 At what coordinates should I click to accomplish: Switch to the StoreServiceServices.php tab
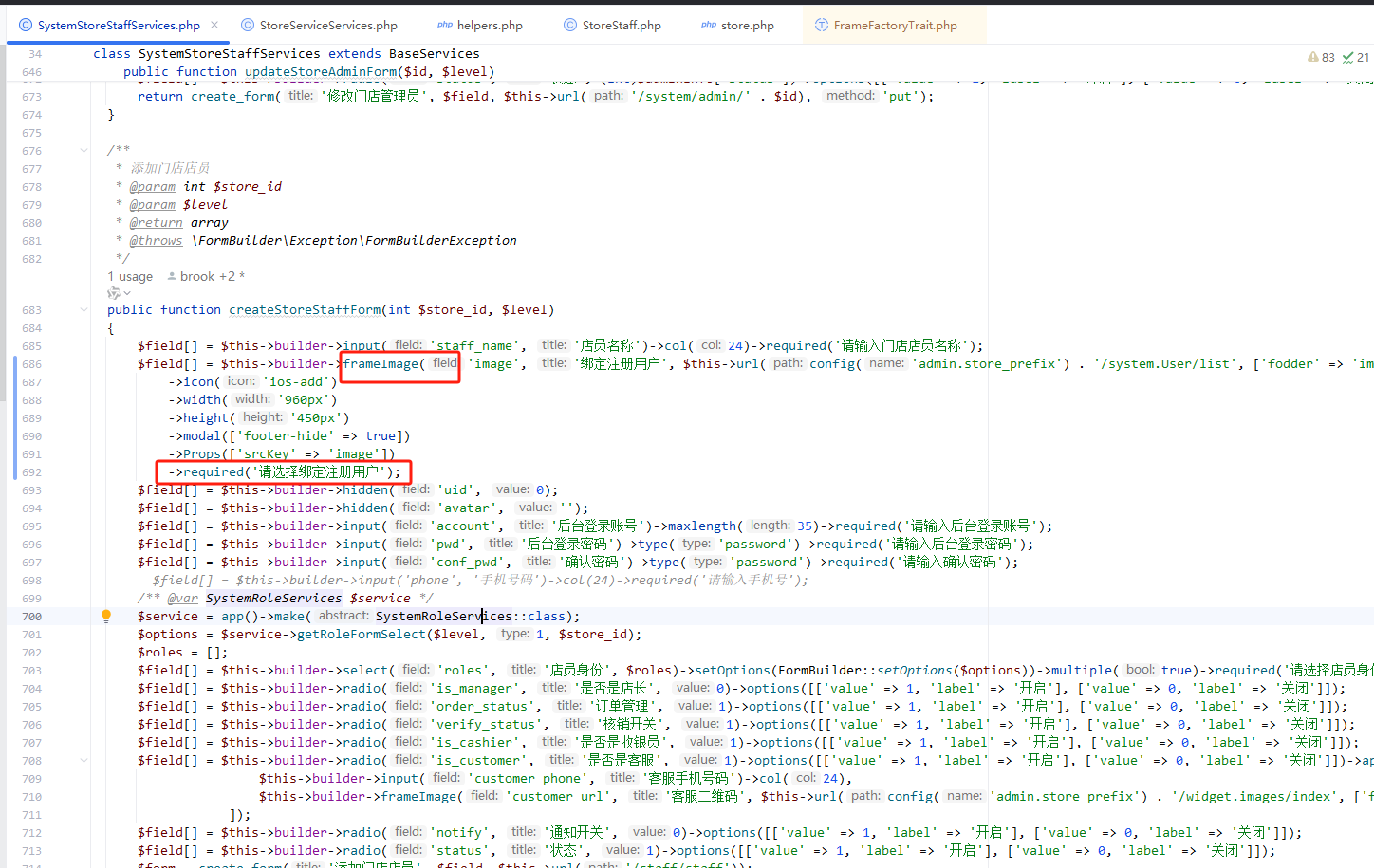point(319,26)
